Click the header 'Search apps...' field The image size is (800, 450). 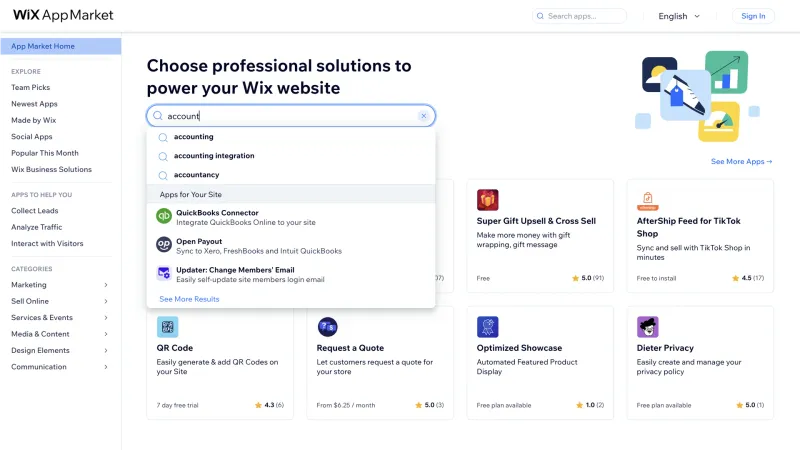tap(579, 16)
